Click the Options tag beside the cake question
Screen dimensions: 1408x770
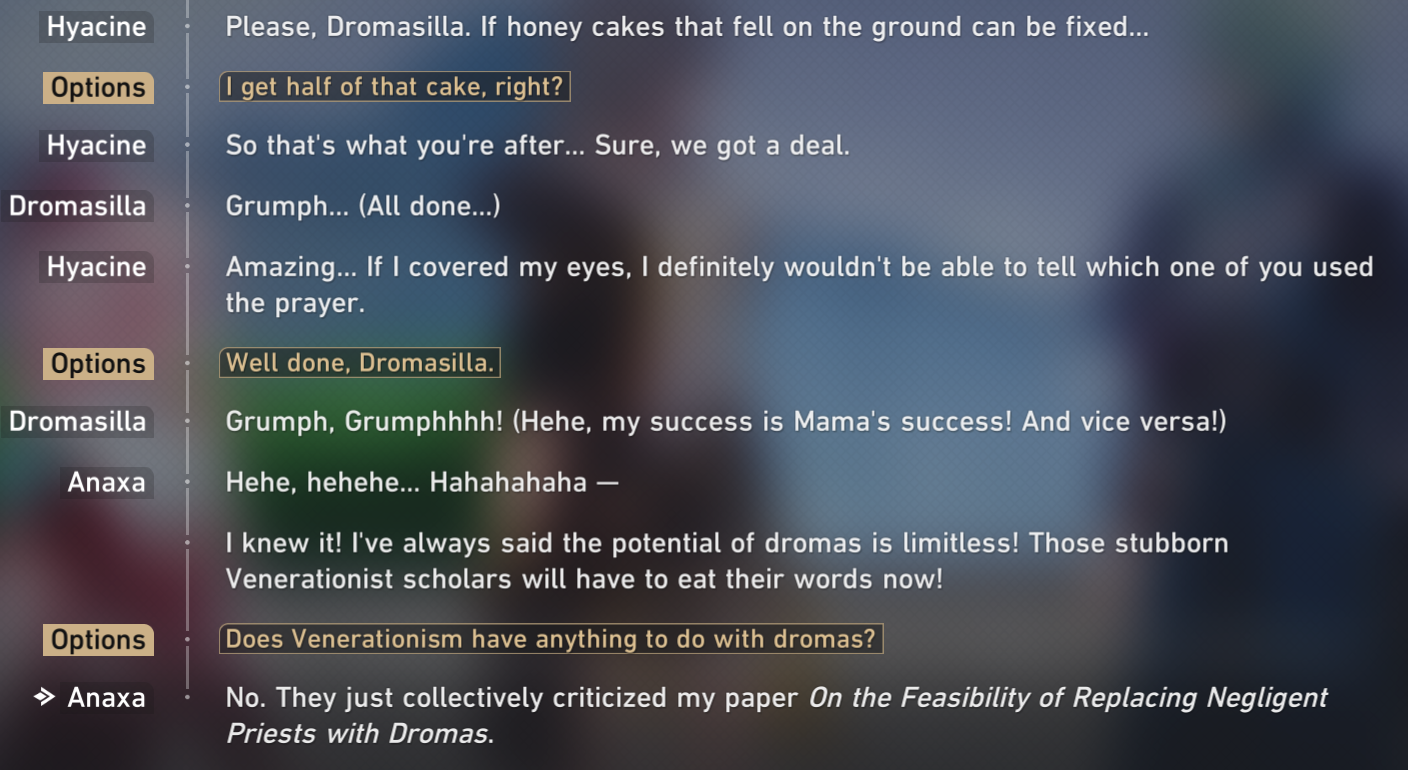point(98,88)
